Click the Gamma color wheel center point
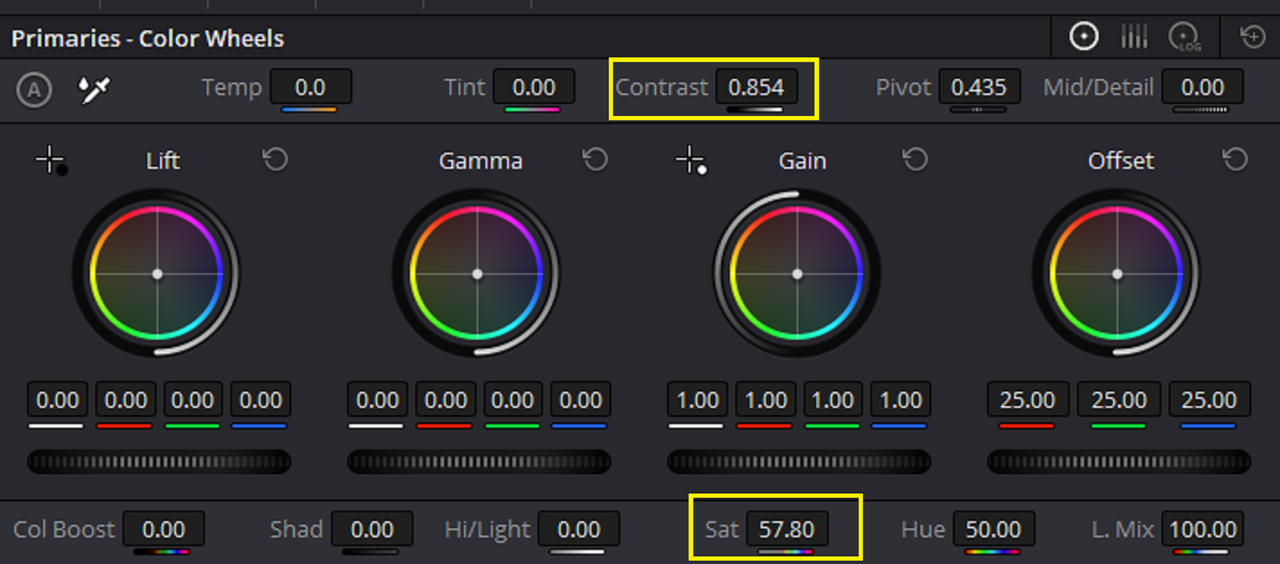The height and width of the screenshot is (564, 1280). pyautogui.click(x=477, y=273)
